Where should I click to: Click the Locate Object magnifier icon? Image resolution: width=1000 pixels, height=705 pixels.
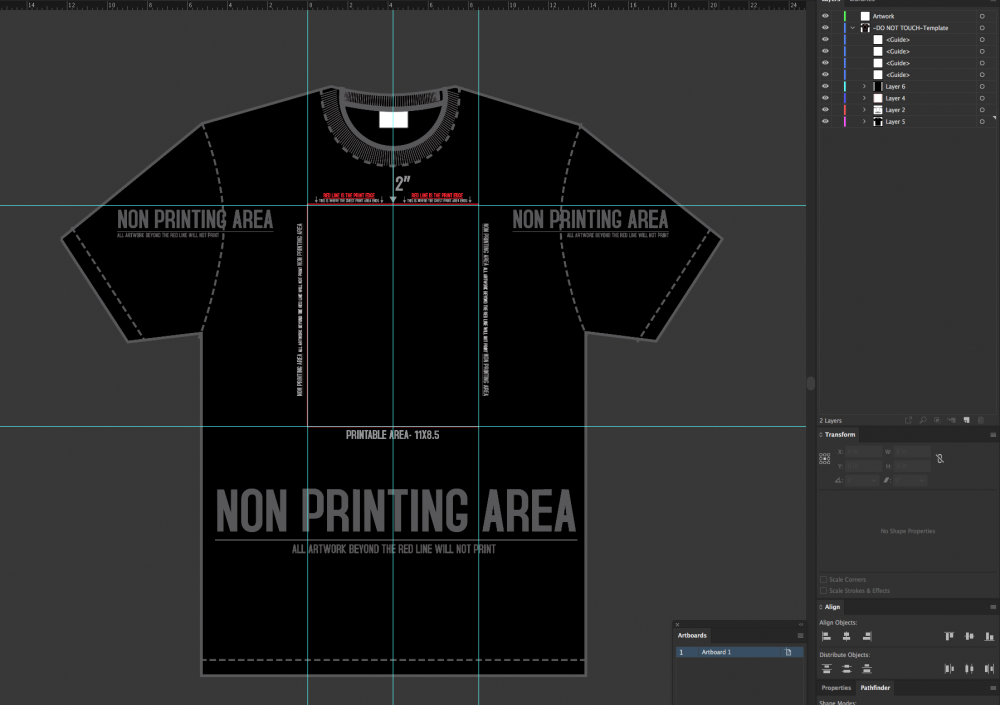click(x=921, y=420)
